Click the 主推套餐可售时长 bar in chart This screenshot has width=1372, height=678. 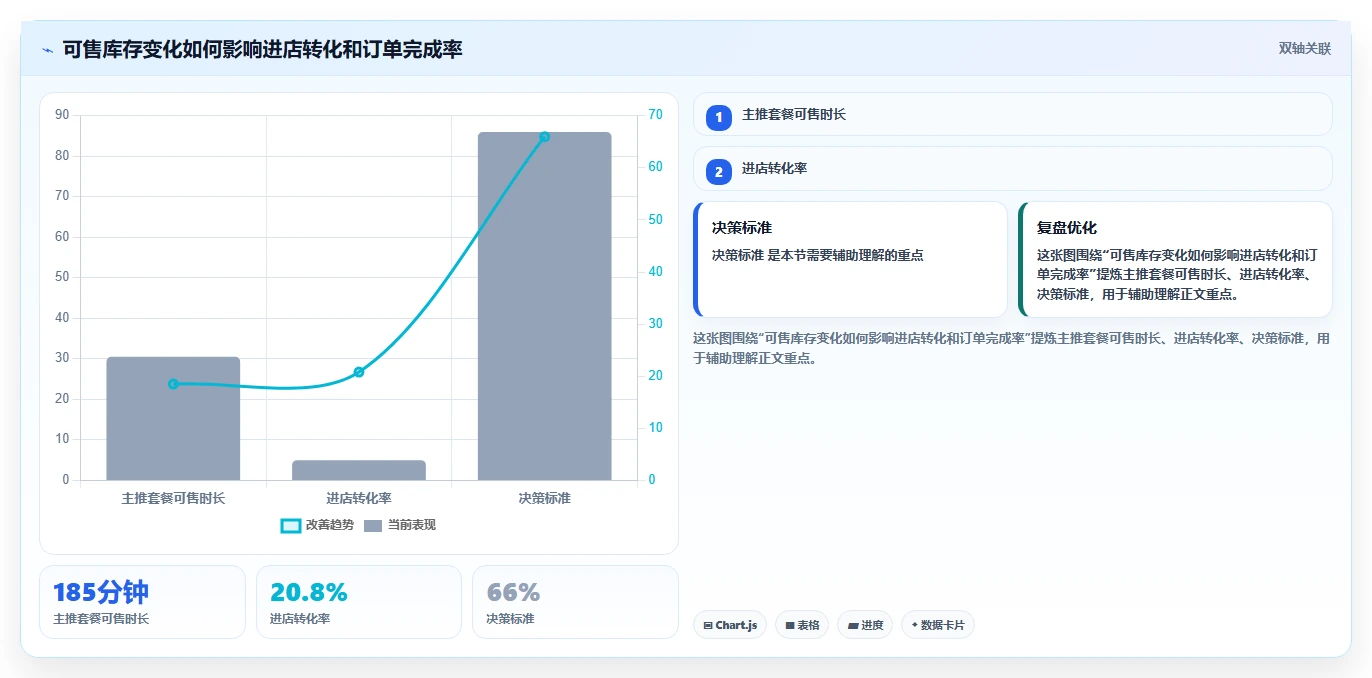click(173, 418)
